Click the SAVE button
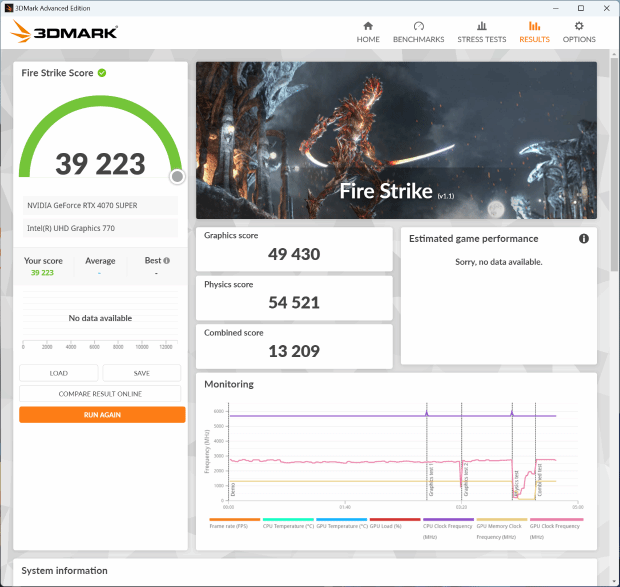620x587 pixels. [x=142, y=373]
